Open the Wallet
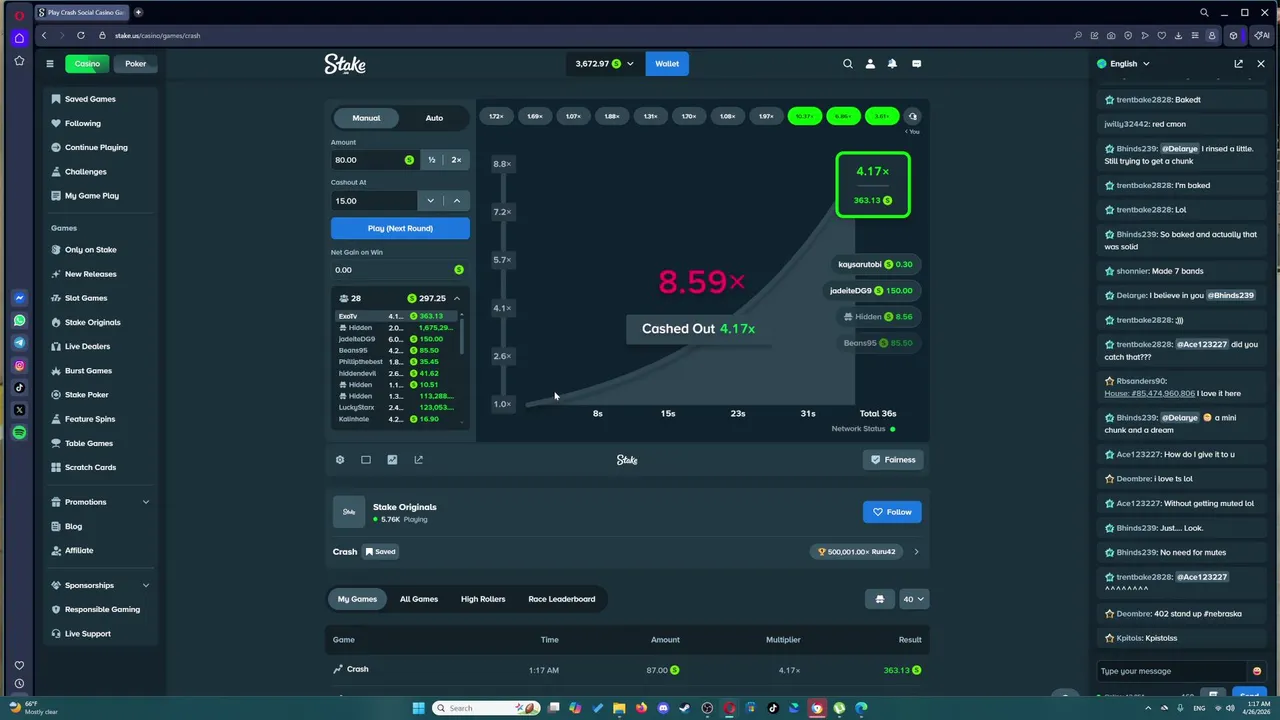 pos(667,64)
